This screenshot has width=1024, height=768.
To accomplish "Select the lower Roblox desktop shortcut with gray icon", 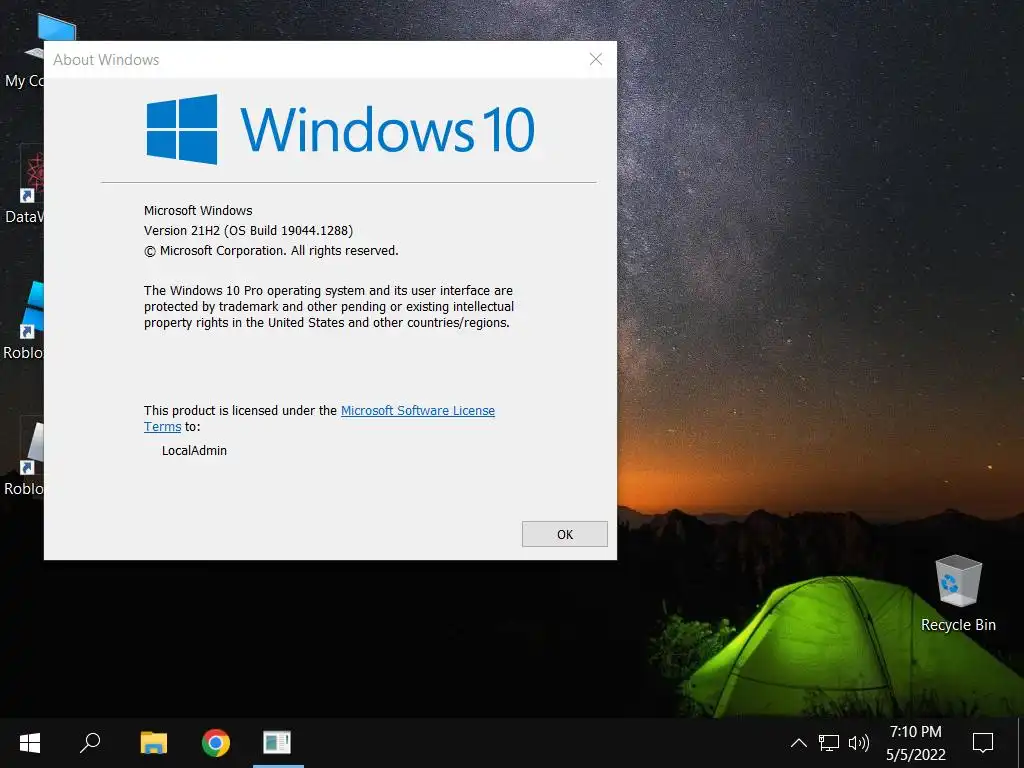I will [24, 458].
